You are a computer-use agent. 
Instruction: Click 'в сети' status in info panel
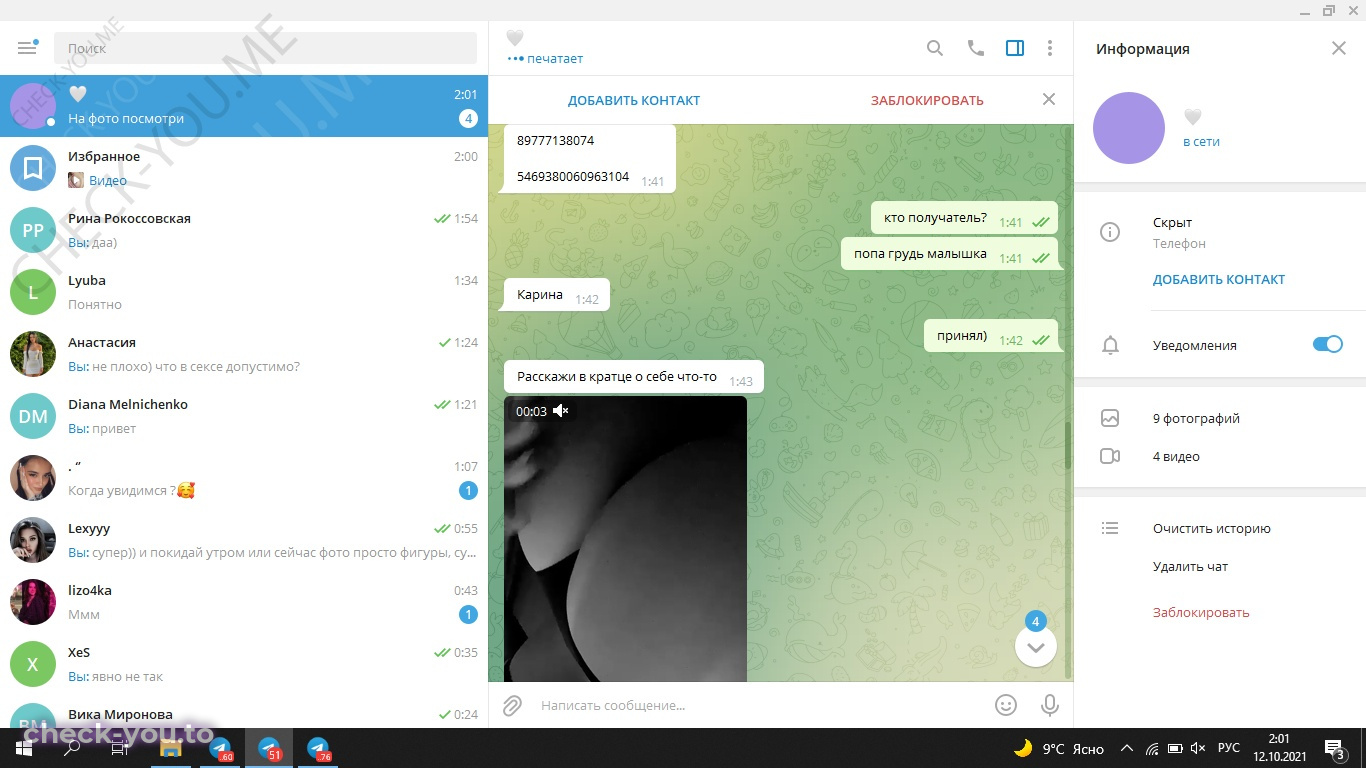(x=1201, y=142)
